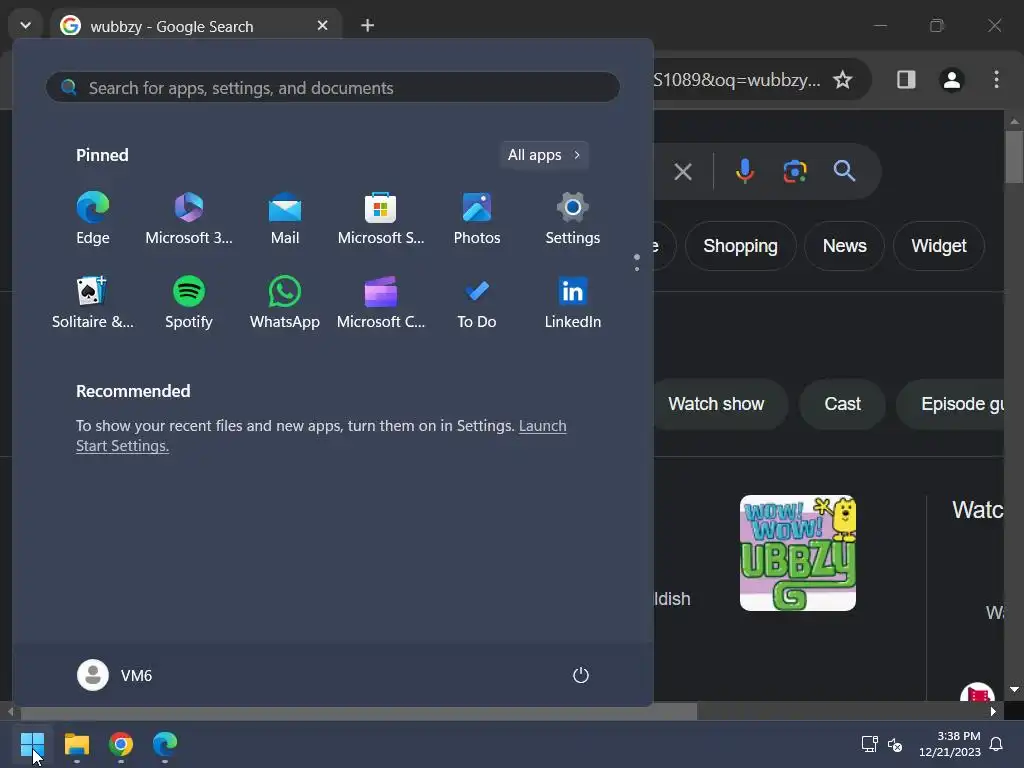
Task: Open a new Chrome tab
Action: click(x=368, y=25)
